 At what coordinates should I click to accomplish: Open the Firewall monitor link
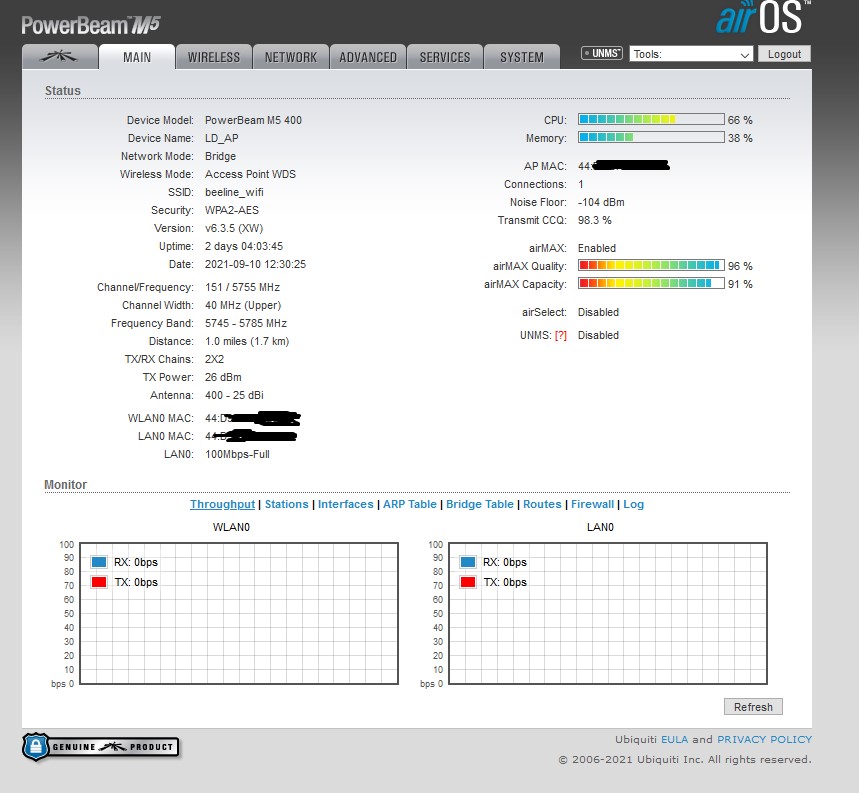pyautogui.click(x=593, y=504)
